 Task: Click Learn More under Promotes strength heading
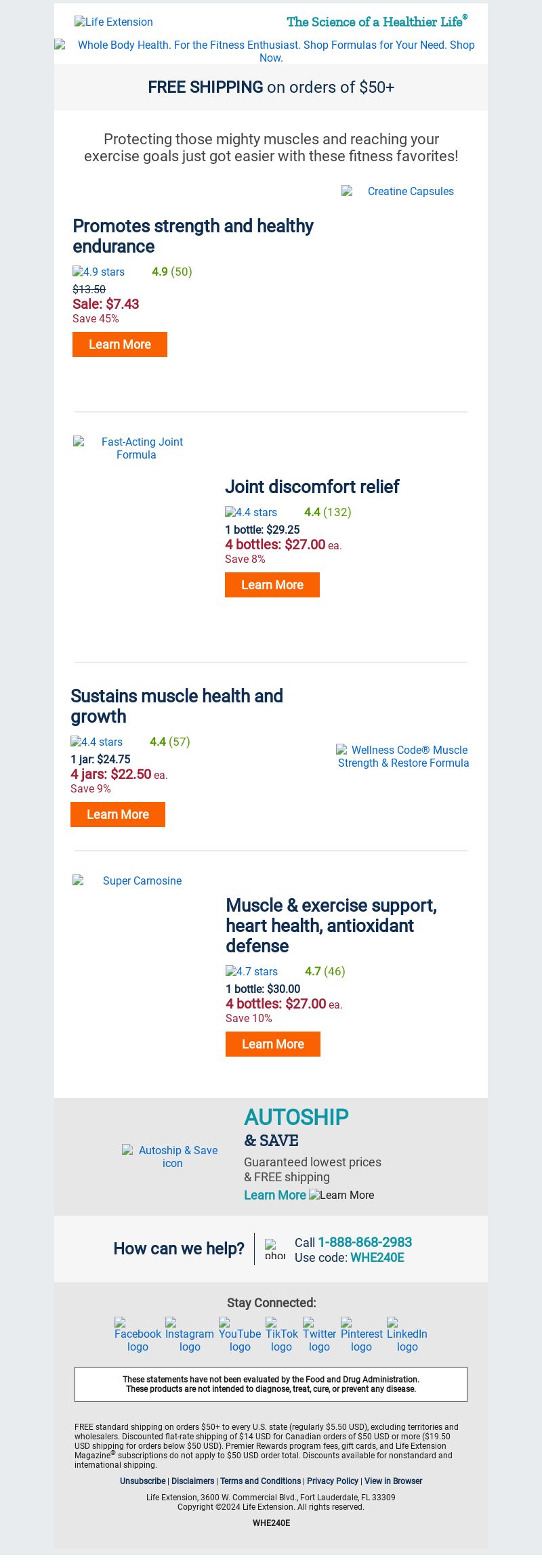point(120,344)
